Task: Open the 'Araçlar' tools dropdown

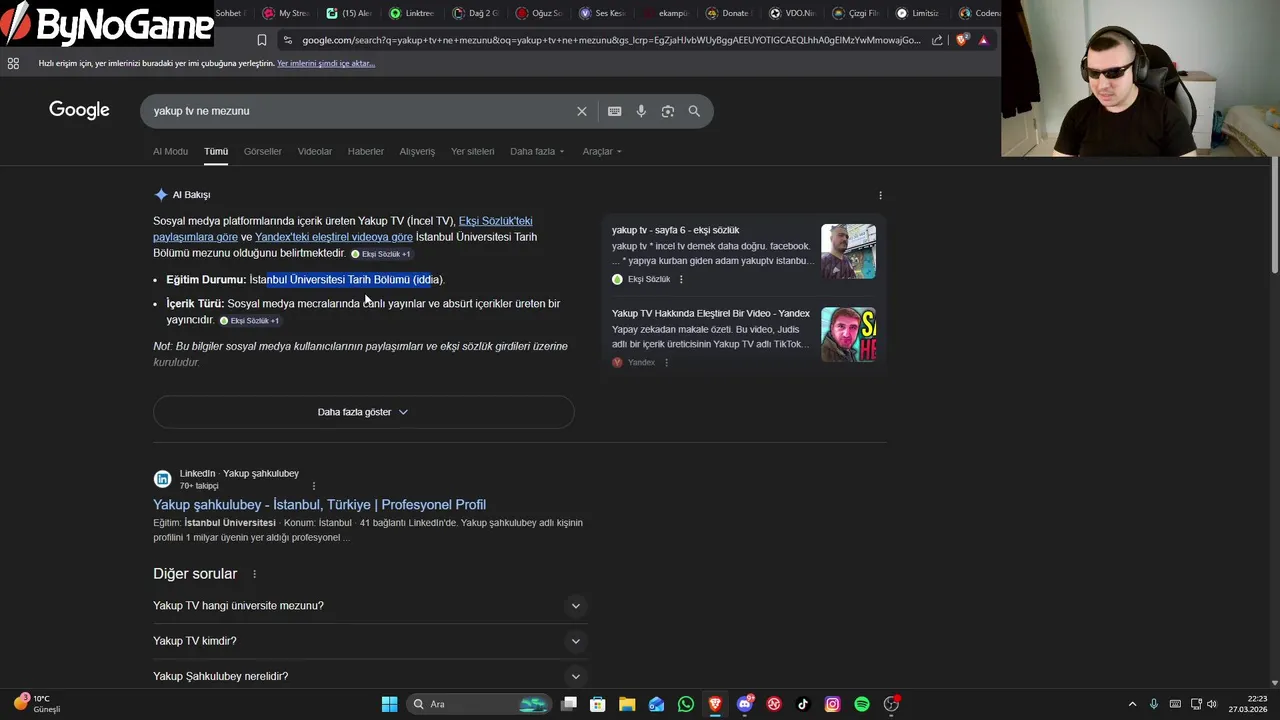Action: click(x=602, y=152)
